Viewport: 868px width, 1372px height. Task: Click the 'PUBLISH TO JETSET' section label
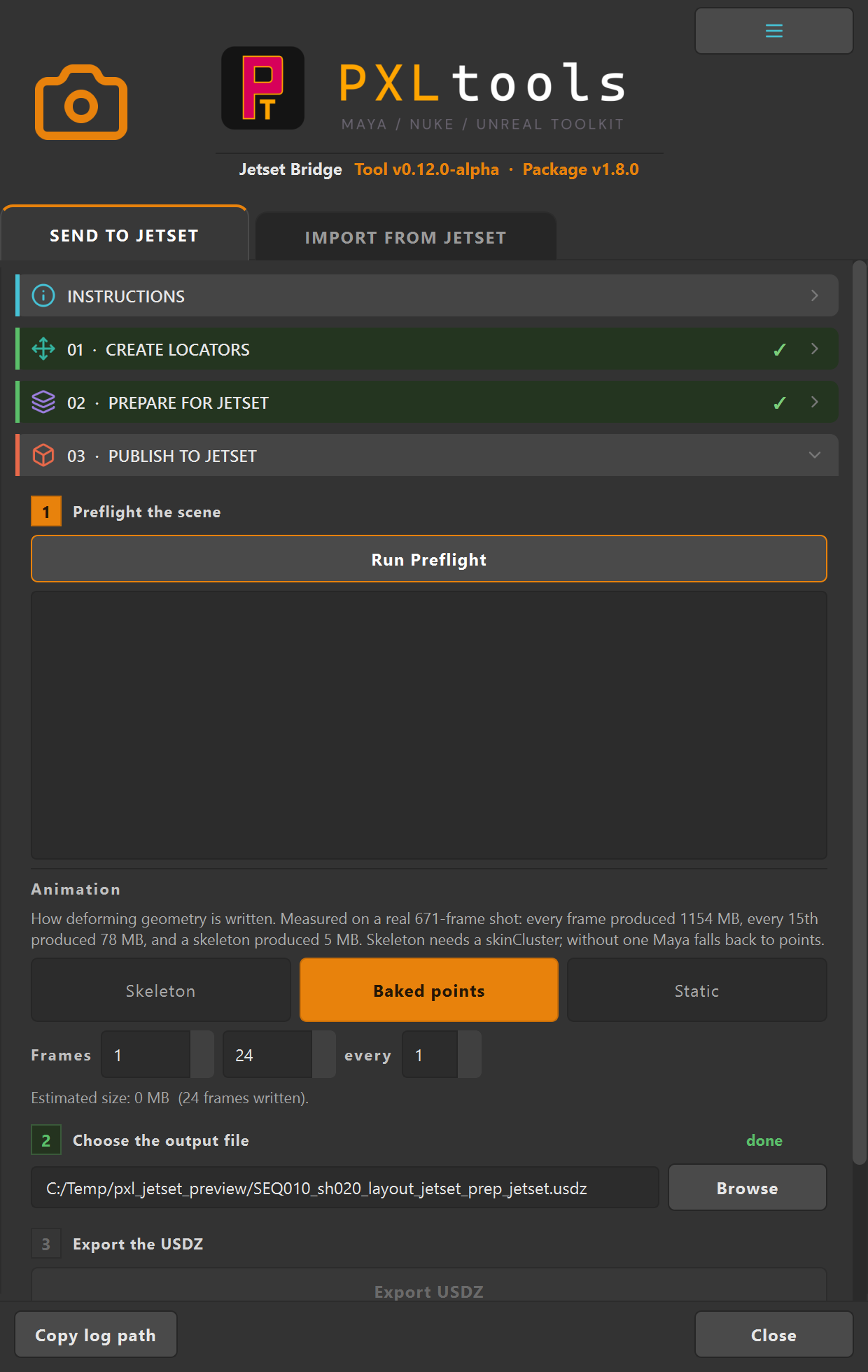pyautogui.click(x=183, y=456)
